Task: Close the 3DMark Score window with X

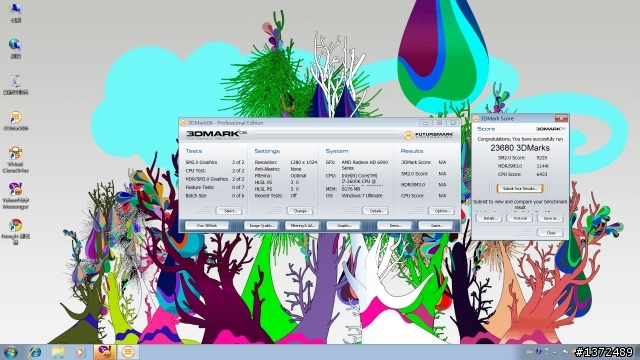Action: coord(561,118)
